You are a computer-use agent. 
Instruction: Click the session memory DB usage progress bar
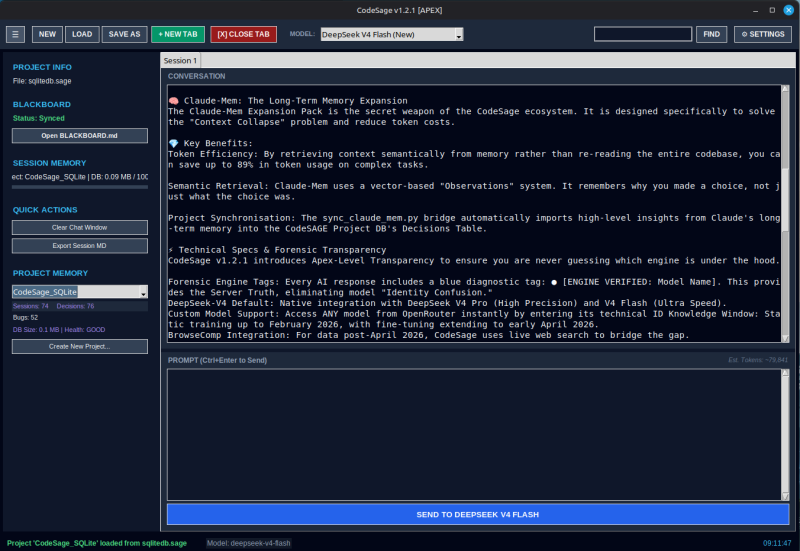click(x=80, y=187)
